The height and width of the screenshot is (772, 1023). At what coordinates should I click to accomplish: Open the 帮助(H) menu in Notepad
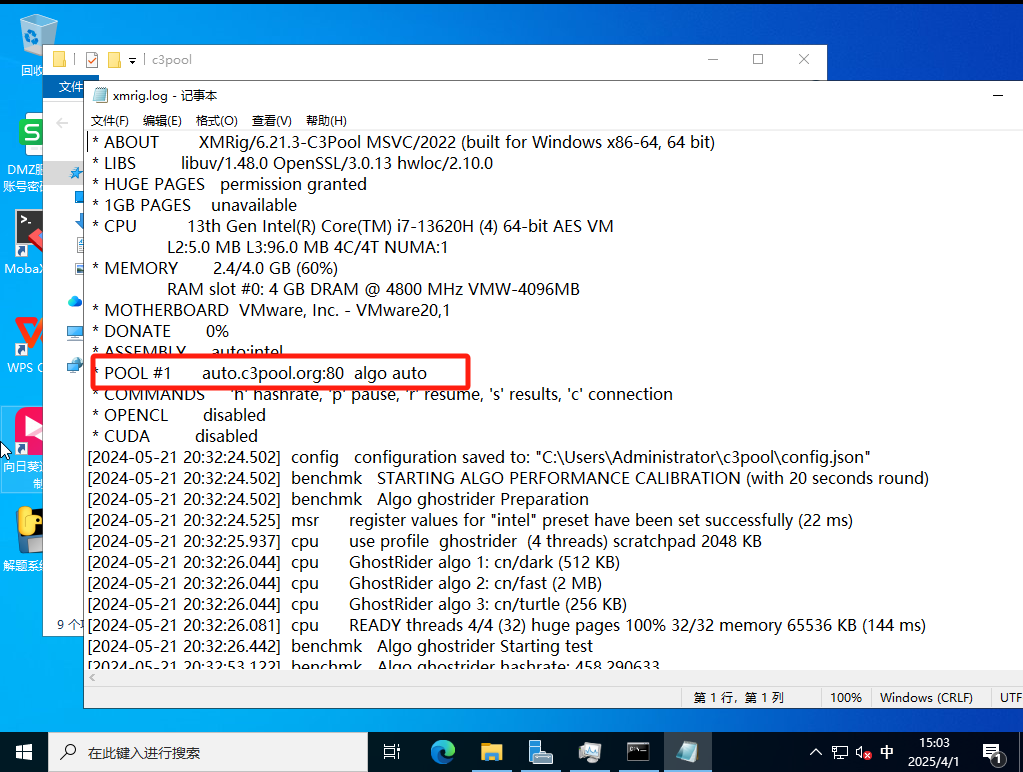[x=326, y=121]
